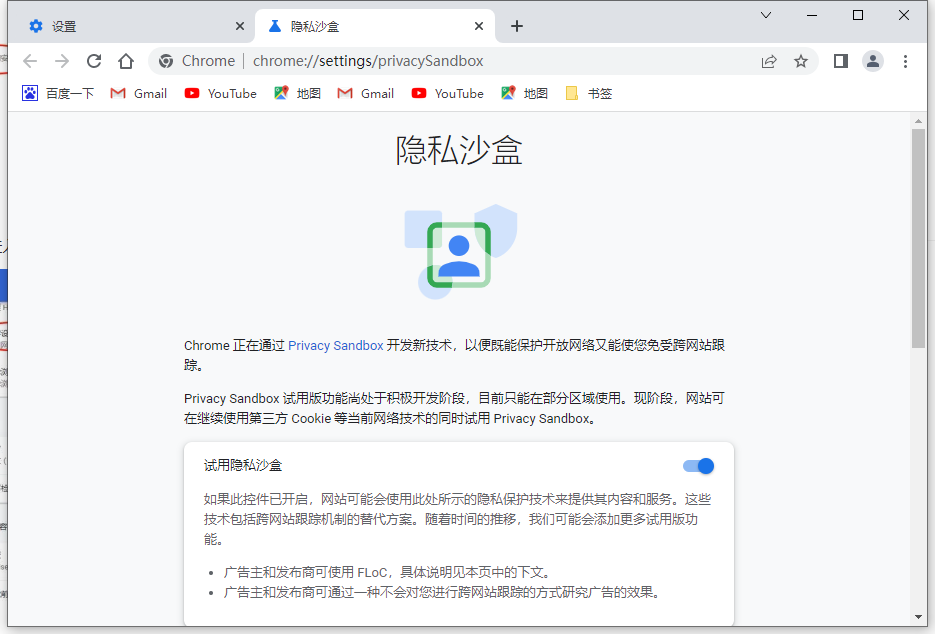Open the first YouTube bookmark

point(221,93)
